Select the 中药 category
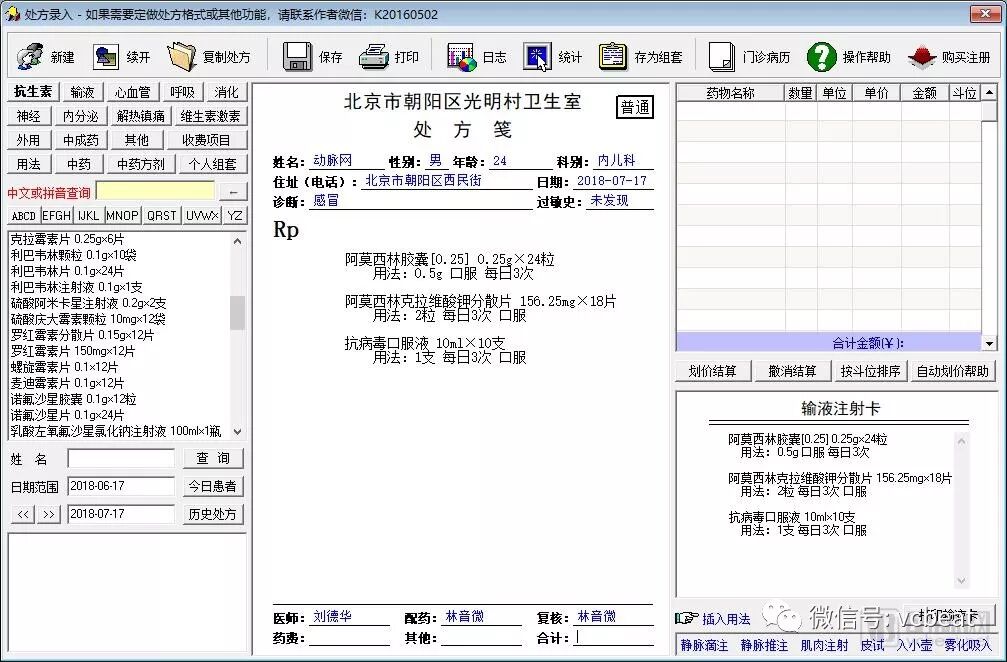1007x662 pixels. point(78,164)
